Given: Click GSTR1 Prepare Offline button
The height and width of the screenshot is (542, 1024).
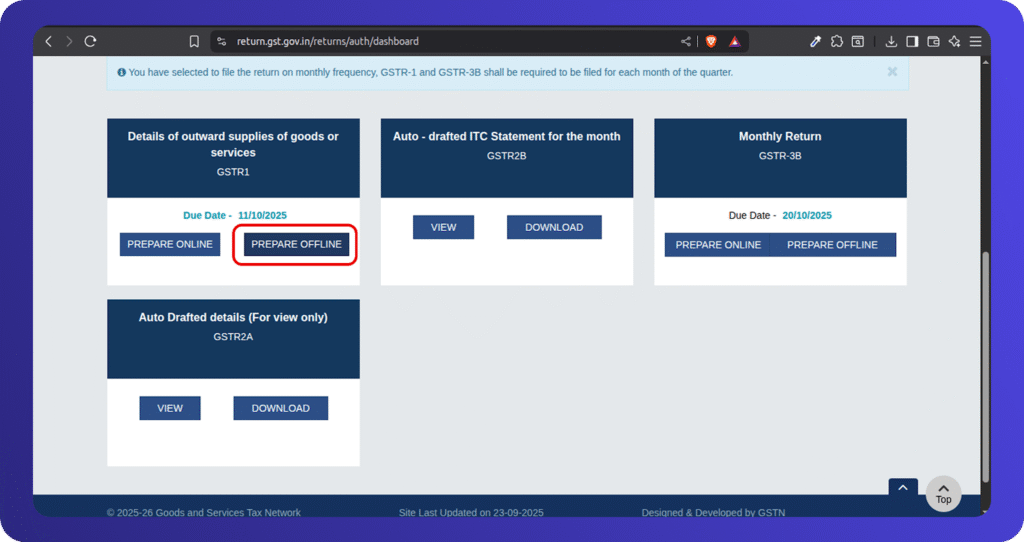Looking at the screenshot, I should point(296,244).
